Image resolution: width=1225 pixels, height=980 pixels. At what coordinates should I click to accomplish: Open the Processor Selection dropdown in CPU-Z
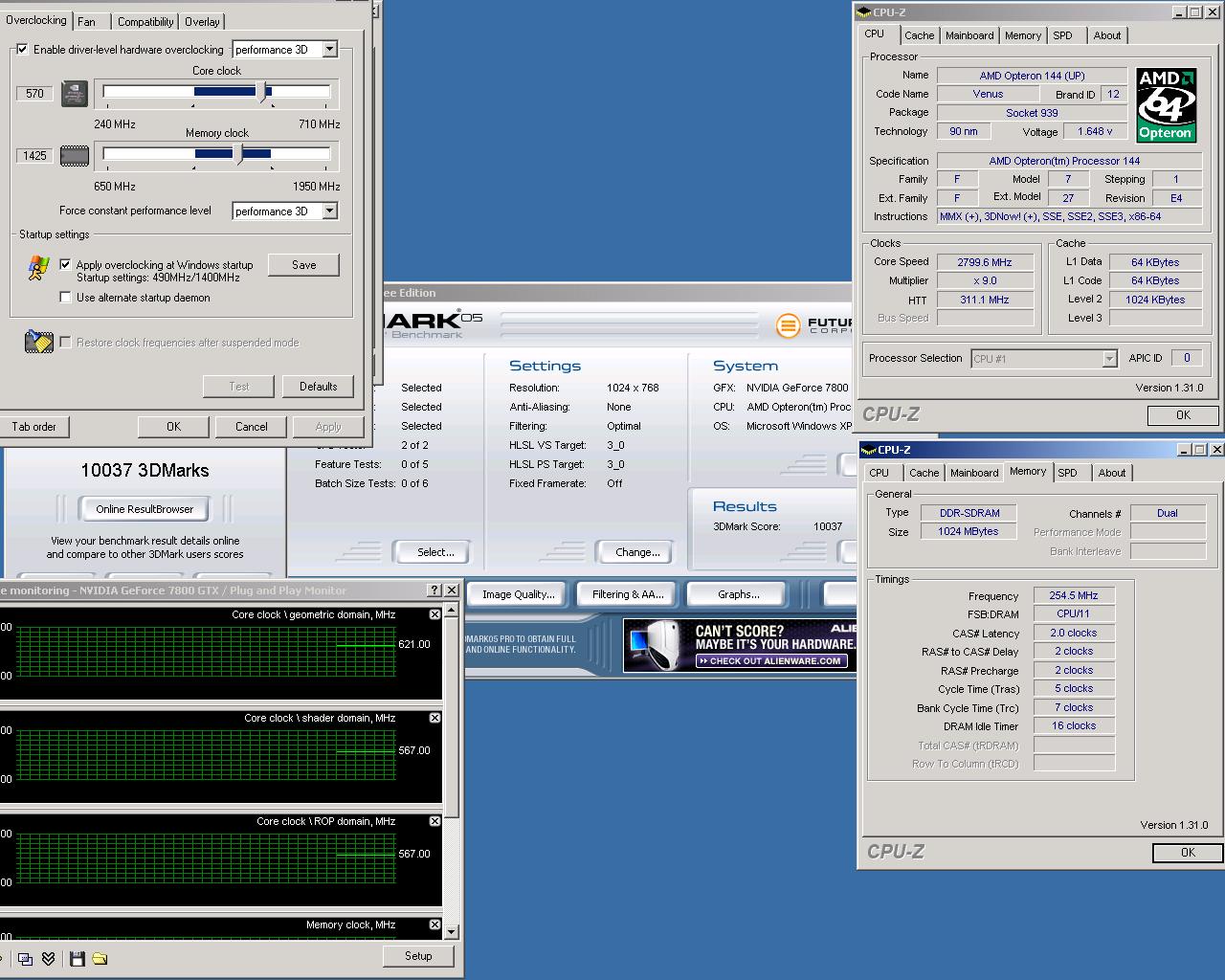1109,359
